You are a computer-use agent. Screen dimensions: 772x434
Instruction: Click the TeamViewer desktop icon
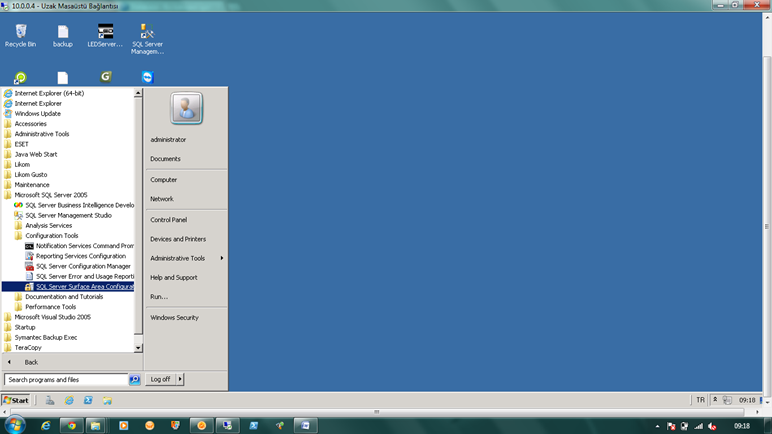tap(148, 77)
